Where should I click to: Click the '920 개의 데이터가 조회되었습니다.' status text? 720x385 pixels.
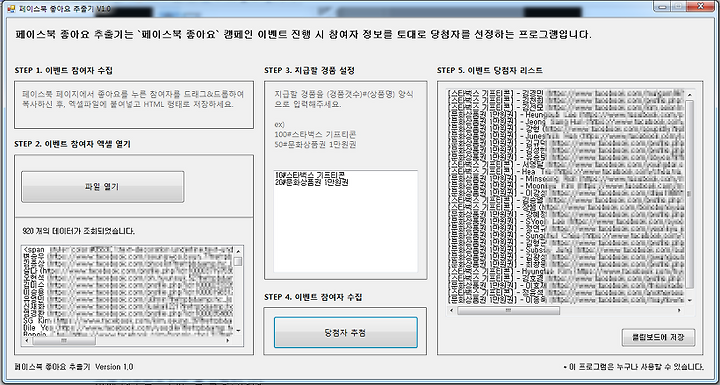pyautogui.click(x=79, y=231)
